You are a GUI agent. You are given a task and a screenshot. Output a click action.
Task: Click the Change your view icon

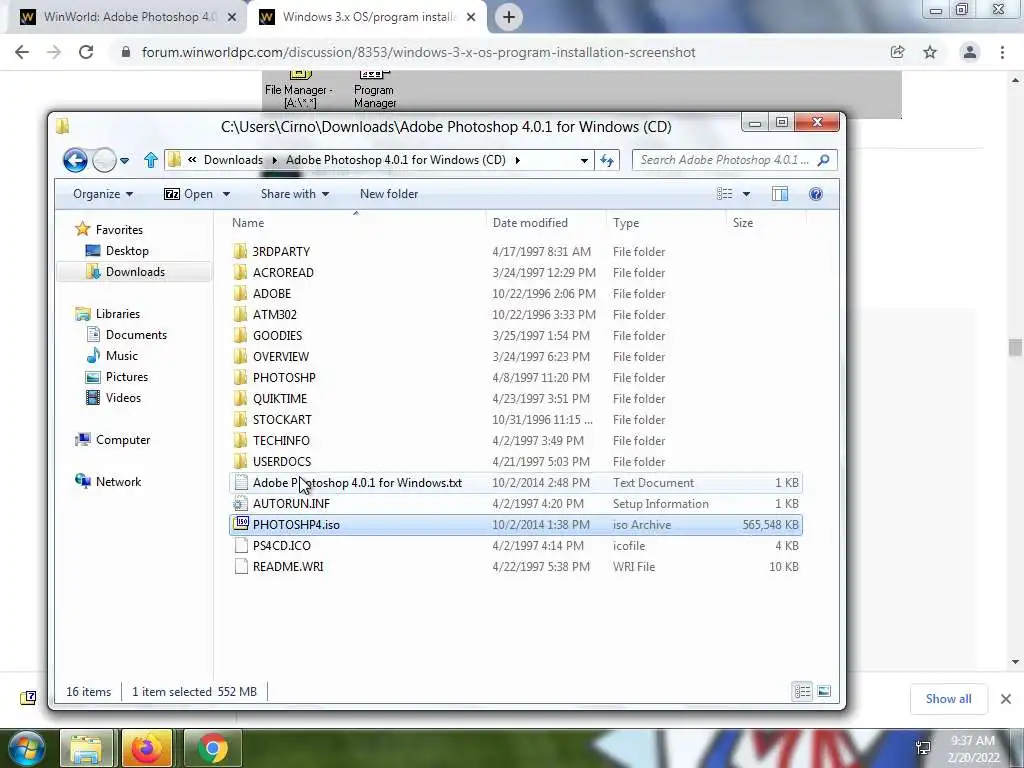tap(724, 194)
